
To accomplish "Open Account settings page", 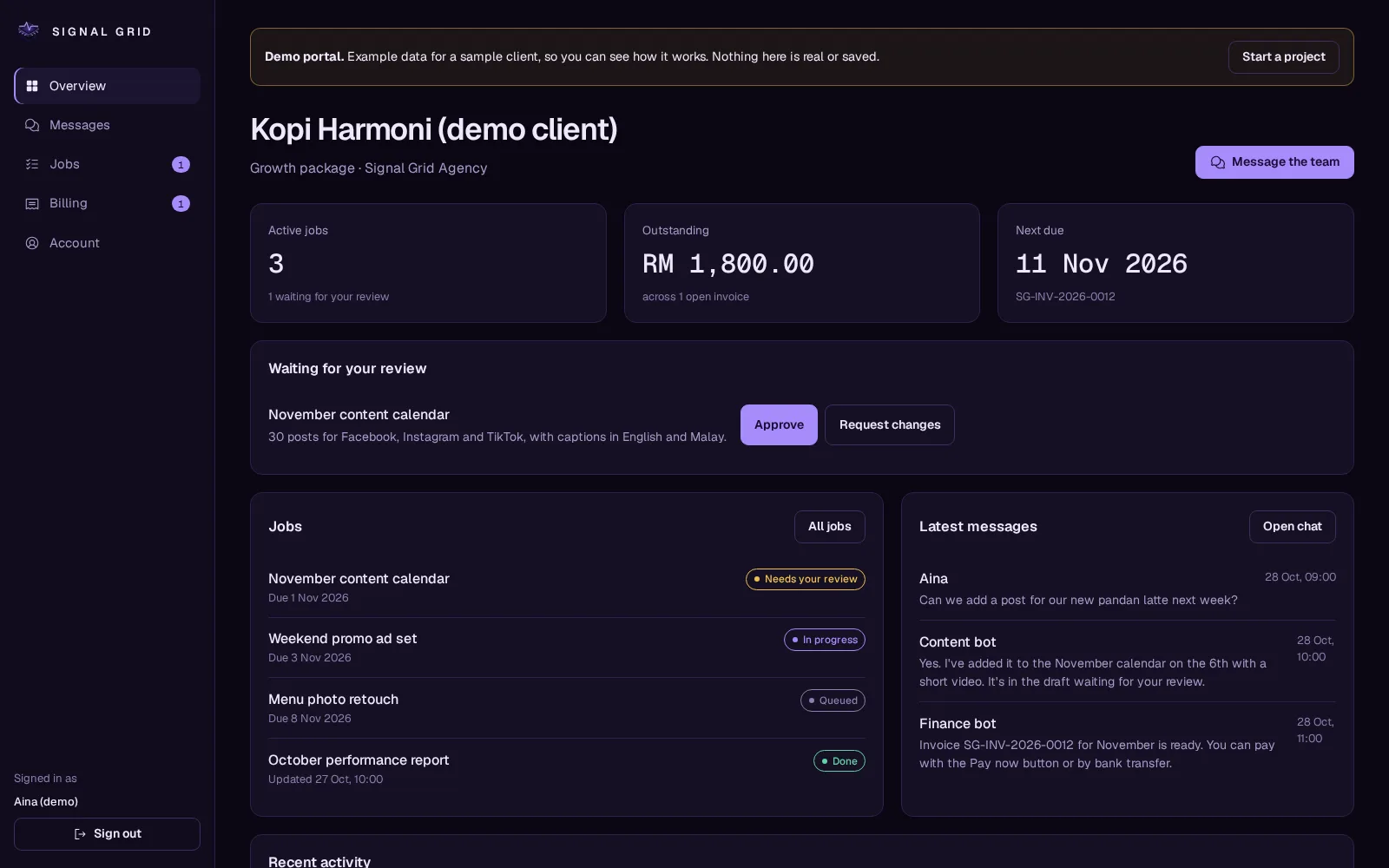I will click(108, 243).
